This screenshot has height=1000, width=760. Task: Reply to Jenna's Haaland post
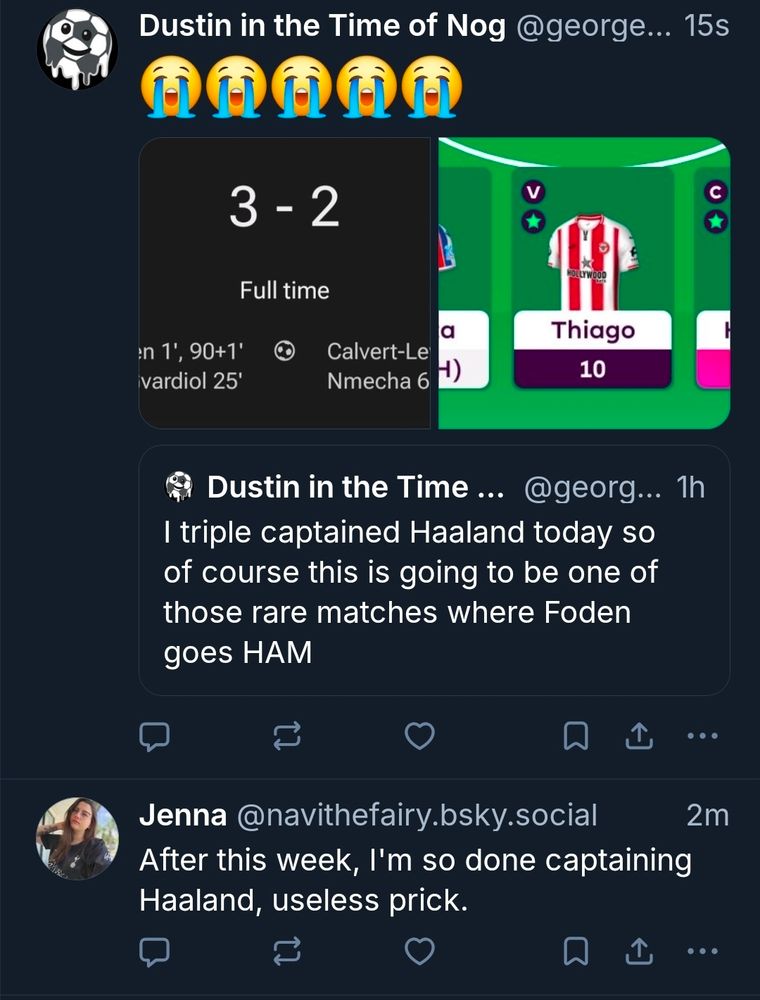tap(152, 951)
